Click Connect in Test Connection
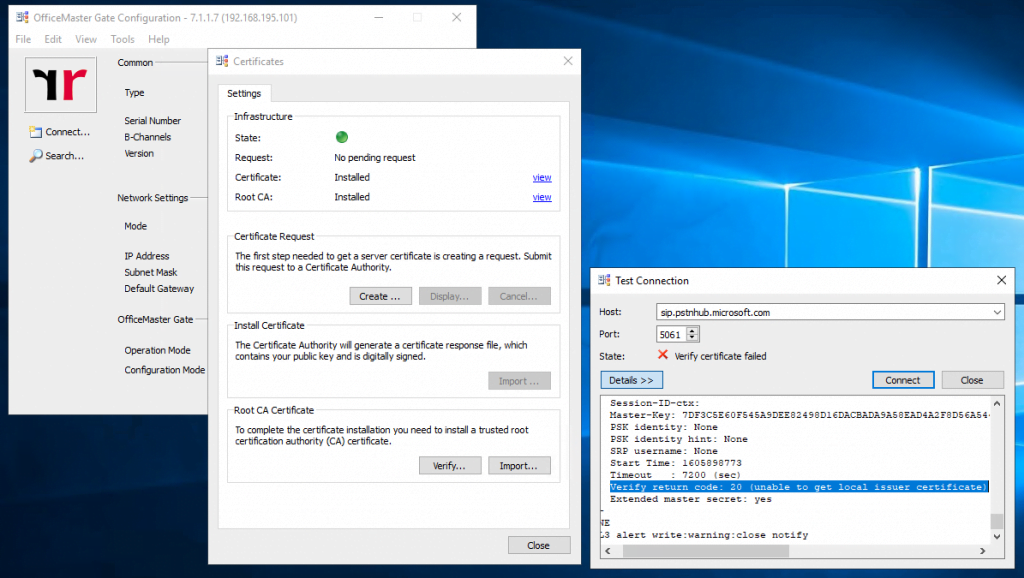Screen dimensions: 1024x578 tap(903, 380)
